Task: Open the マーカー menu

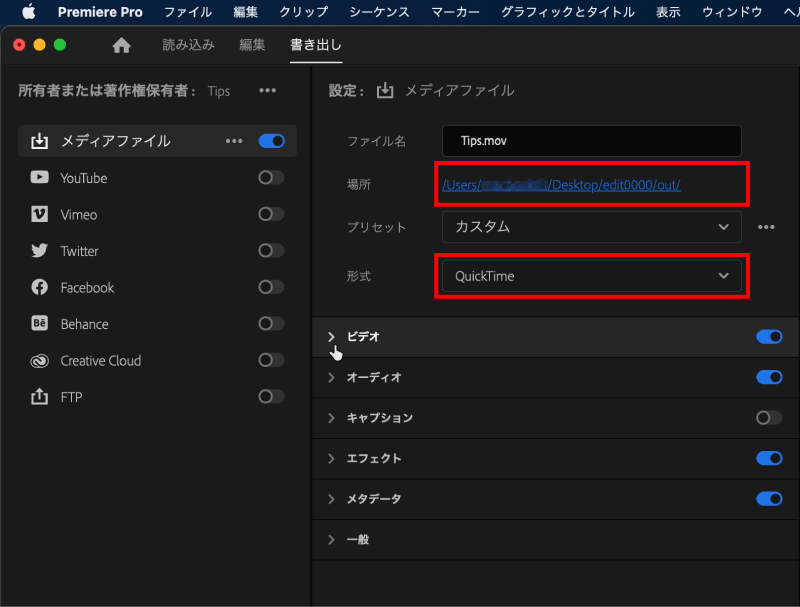Action: point(455,12)
